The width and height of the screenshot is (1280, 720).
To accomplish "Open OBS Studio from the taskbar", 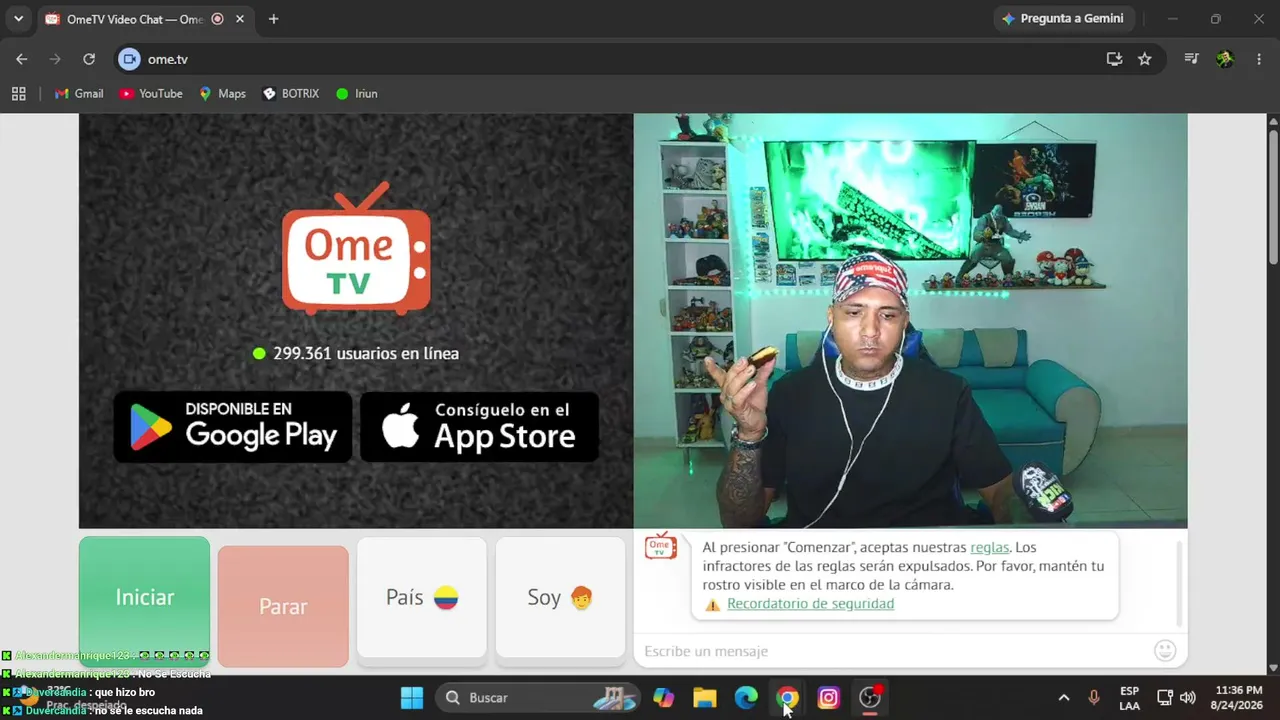I will pyautogui.click(x=871, y=698).
